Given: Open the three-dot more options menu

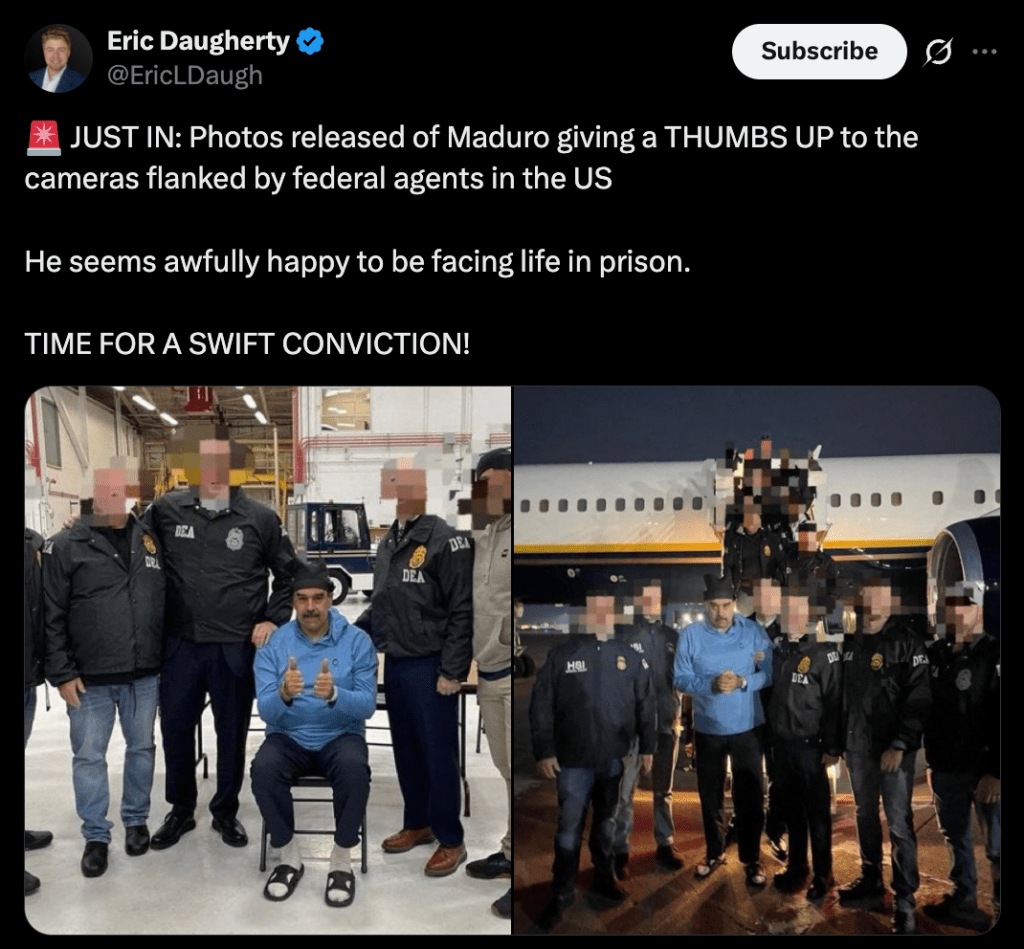Looking at the screenshot, I should (984, 52).
